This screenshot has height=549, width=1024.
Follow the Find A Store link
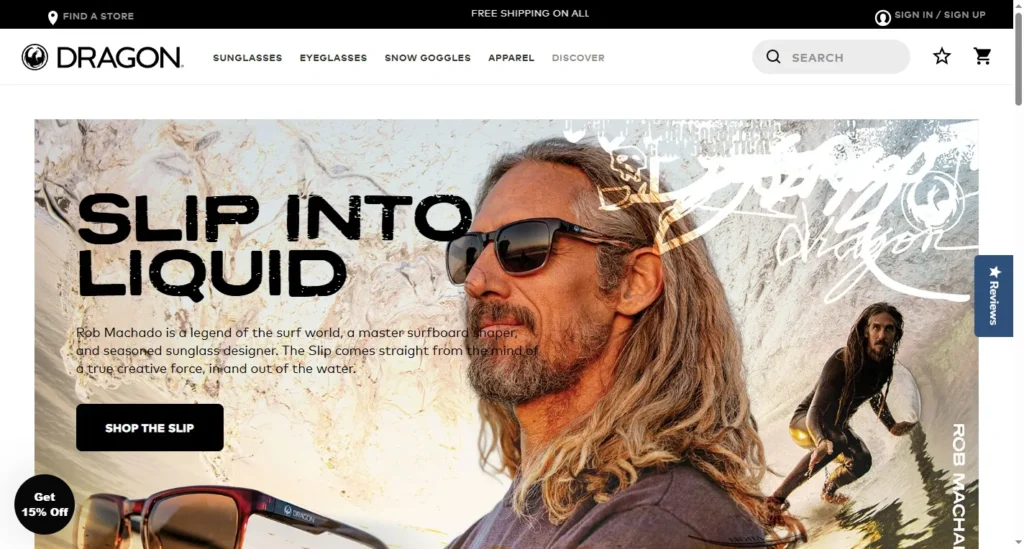tap(98, 16)
